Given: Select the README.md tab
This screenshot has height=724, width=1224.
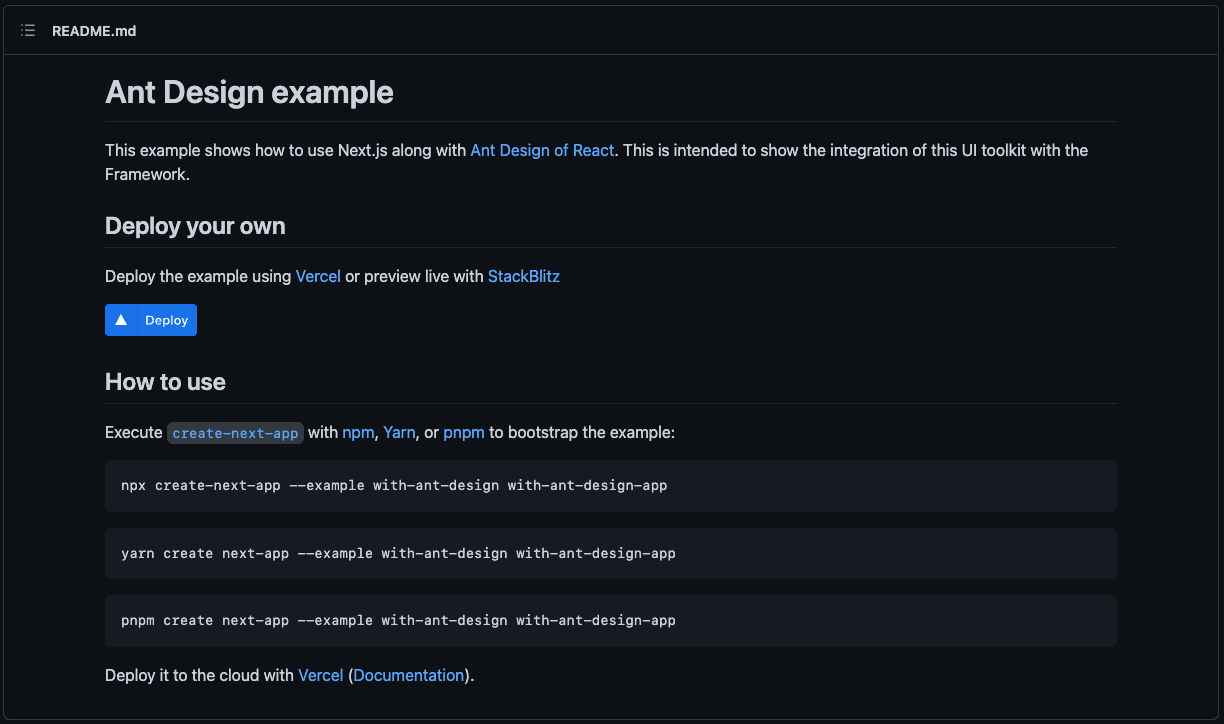Looking at the screenshot, I should coord(94,30).
